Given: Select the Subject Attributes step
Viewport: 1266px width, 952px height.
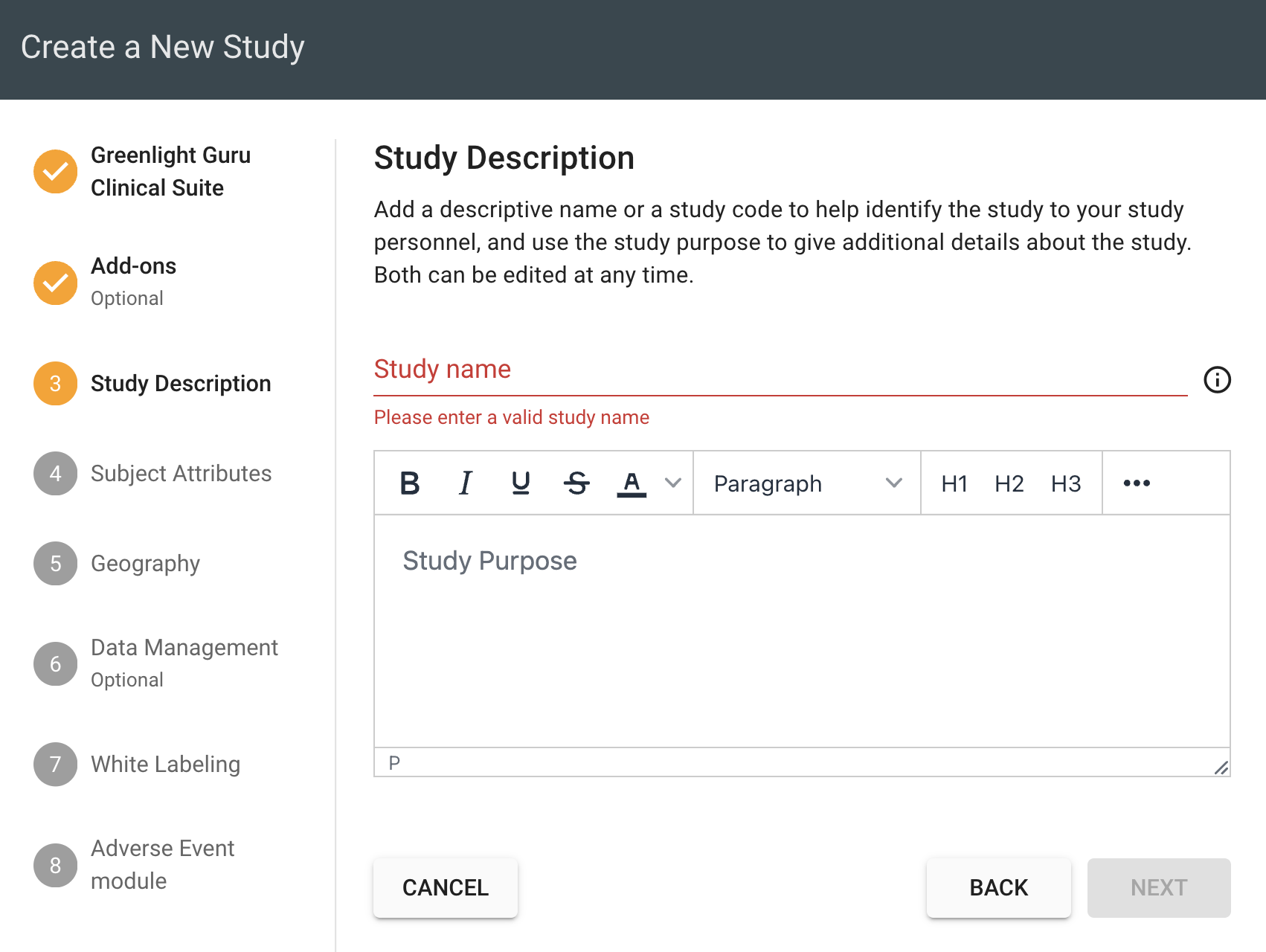Looking at the screenshot, I should (181, 474).
